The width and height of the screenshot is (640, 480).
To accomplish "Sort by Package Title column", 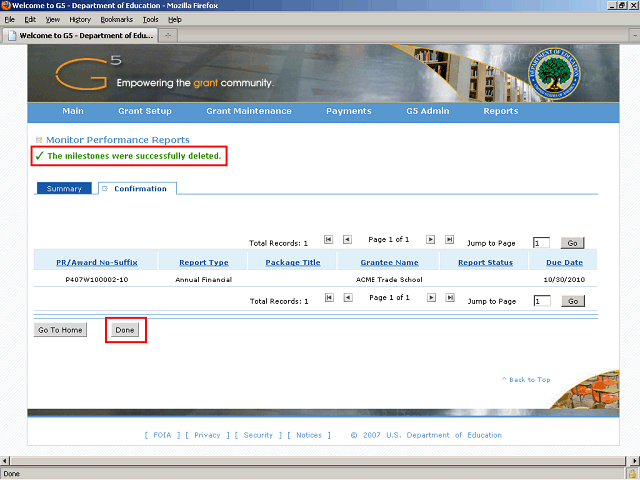I will point(293,262).
